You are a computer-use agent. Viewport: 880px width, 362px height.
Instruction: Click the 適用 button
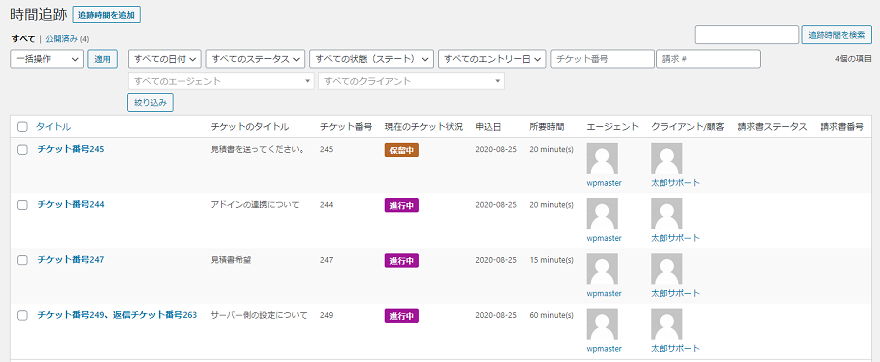pyautogui.click(x=102, y=59)
